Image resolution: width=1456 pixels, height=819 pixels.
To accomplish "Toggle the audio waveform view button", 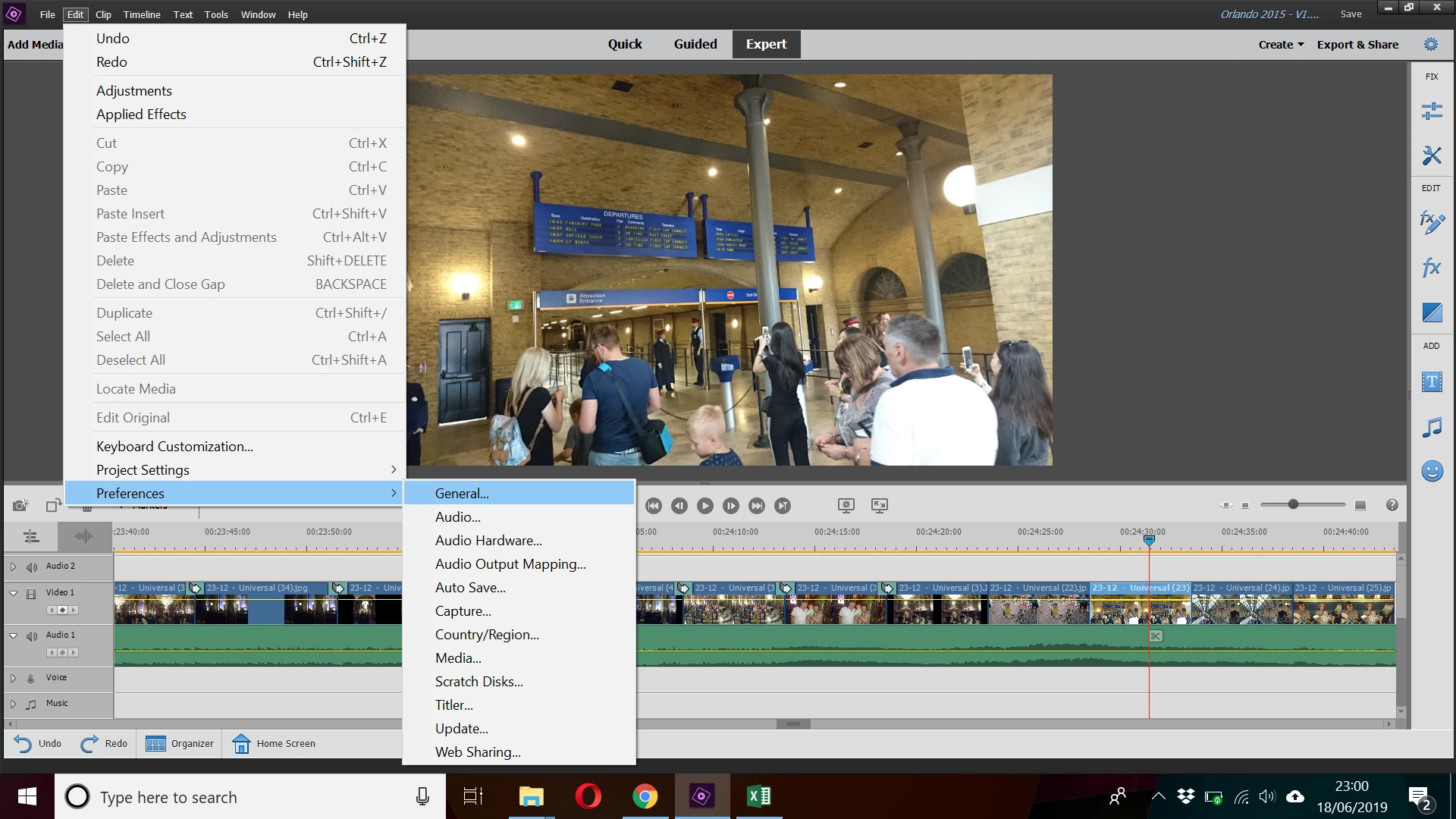I will click(x=84, y=537).
